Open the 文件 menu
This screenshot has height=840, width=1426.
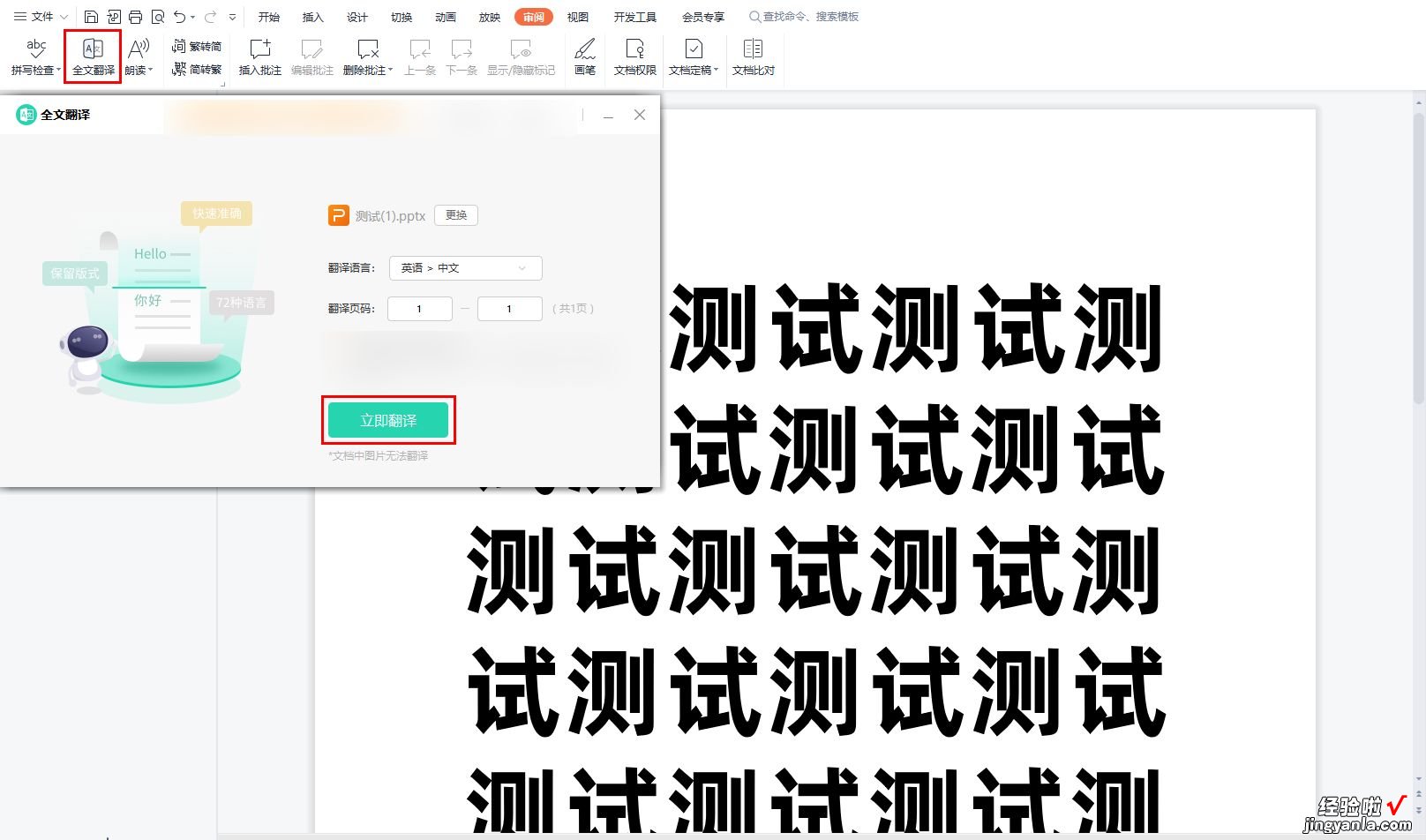click(x=41, y=17)
